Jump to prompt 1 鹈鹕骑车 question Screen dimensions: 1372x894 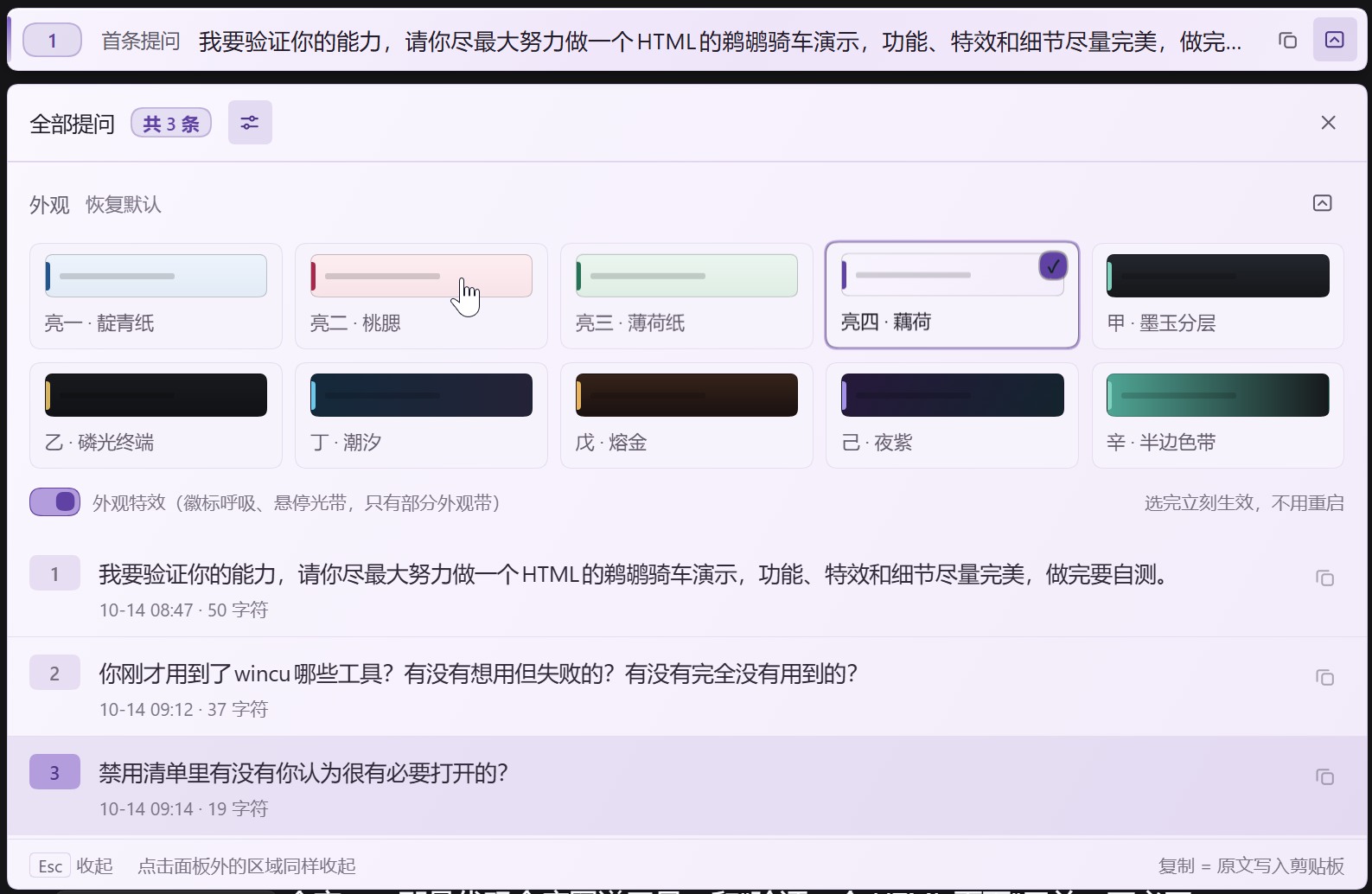[686, 588]
